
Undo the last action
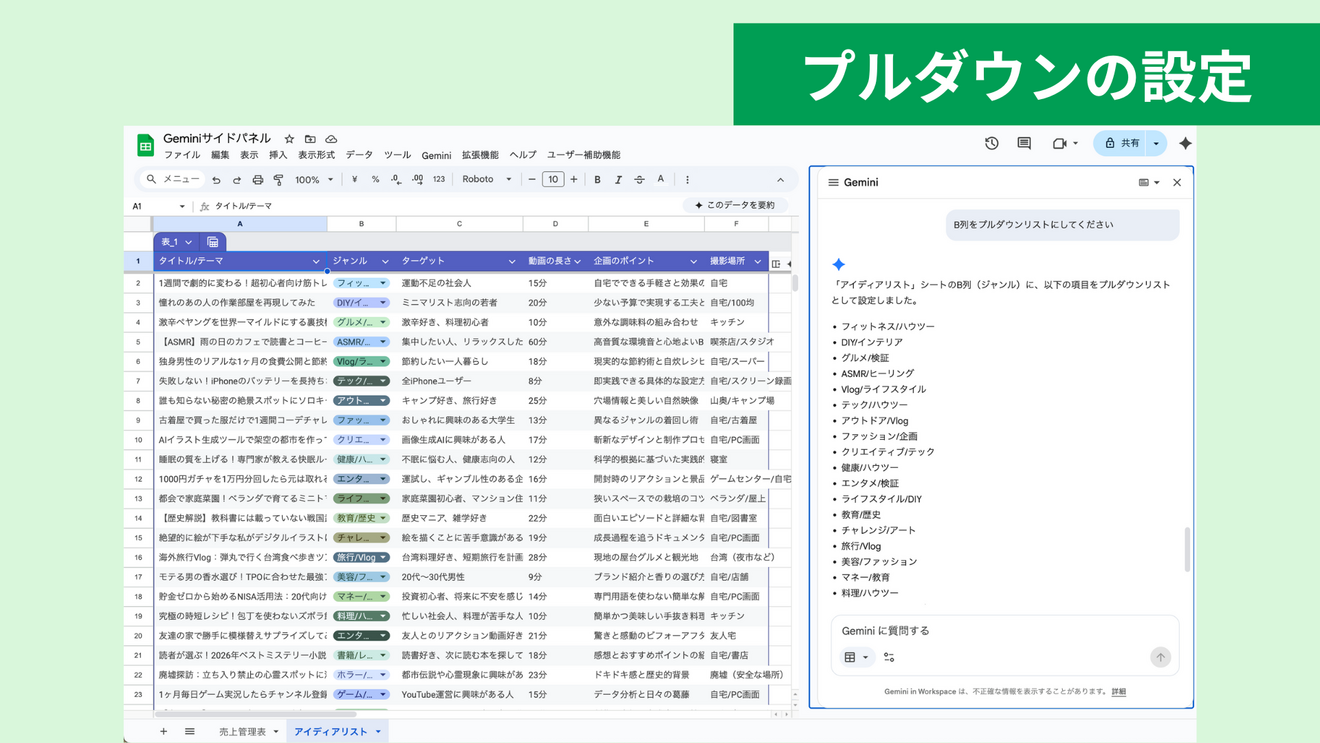pos(216,180)
